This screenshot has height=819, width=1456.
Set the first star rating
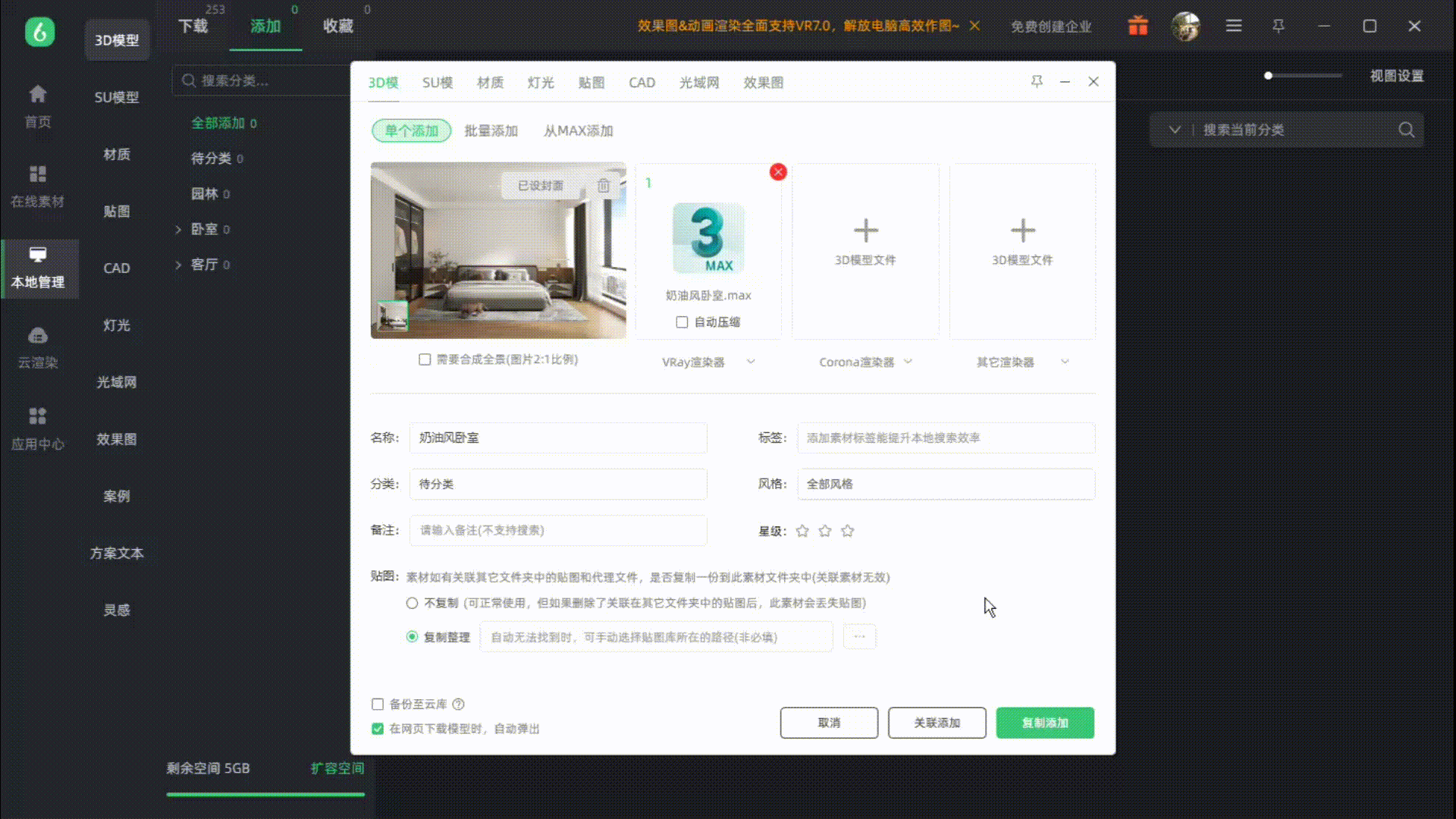coord(802,531)
